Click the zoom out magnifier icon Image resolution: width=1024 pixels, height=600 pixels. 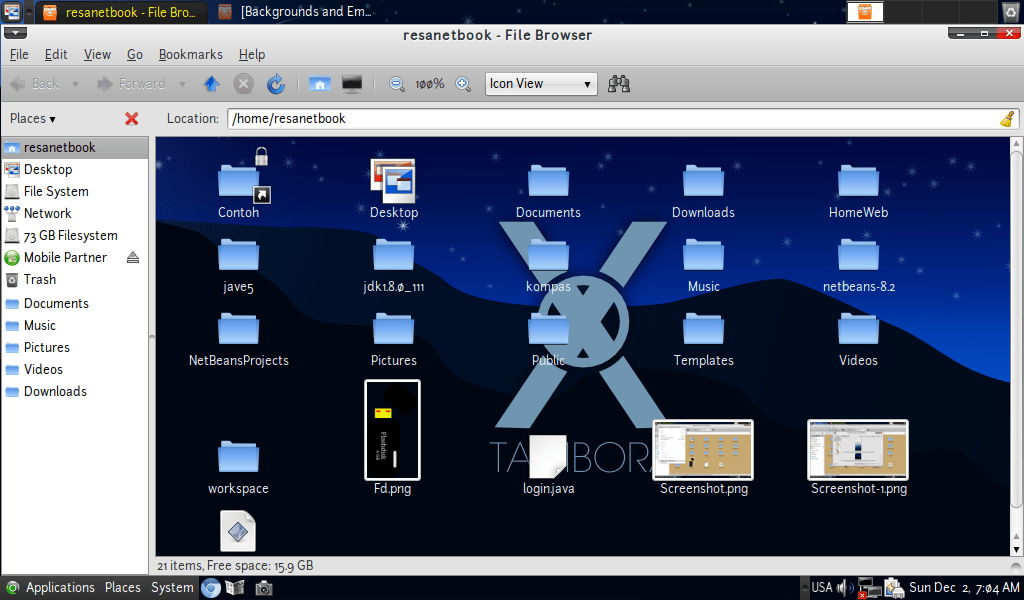pos(396,83)
